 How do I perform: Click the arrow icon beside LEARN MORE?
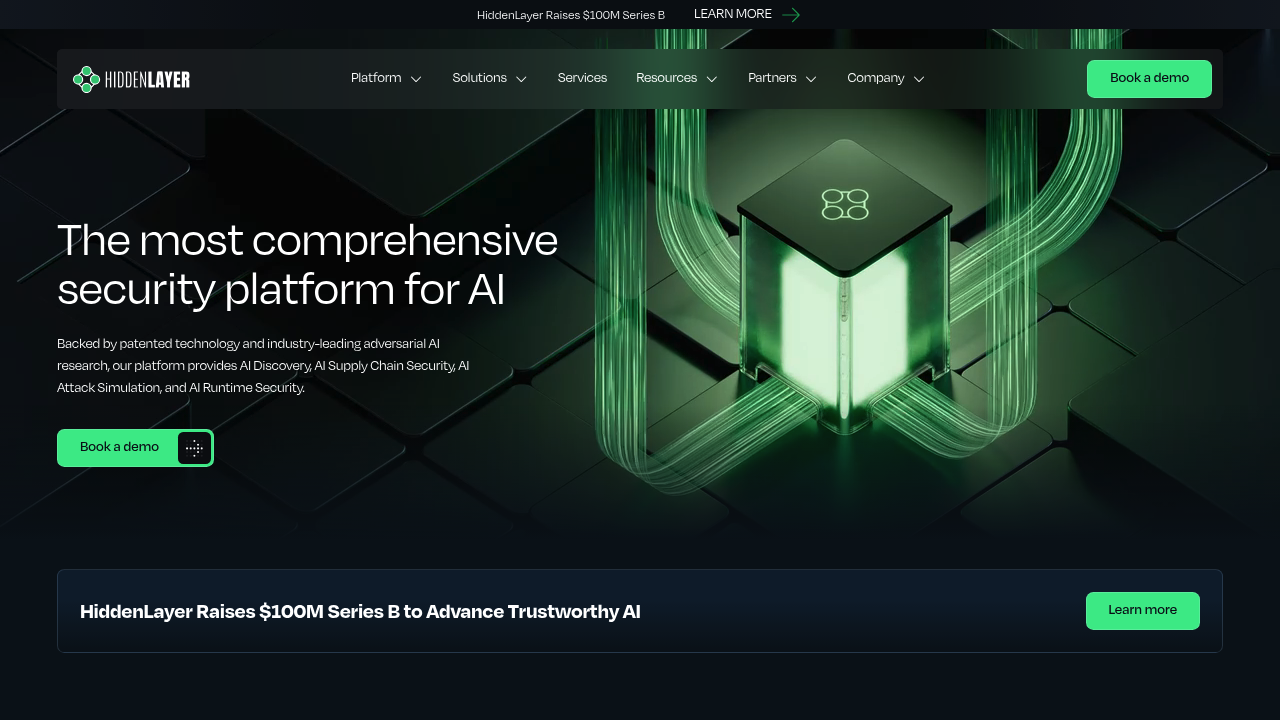point(791,15)
